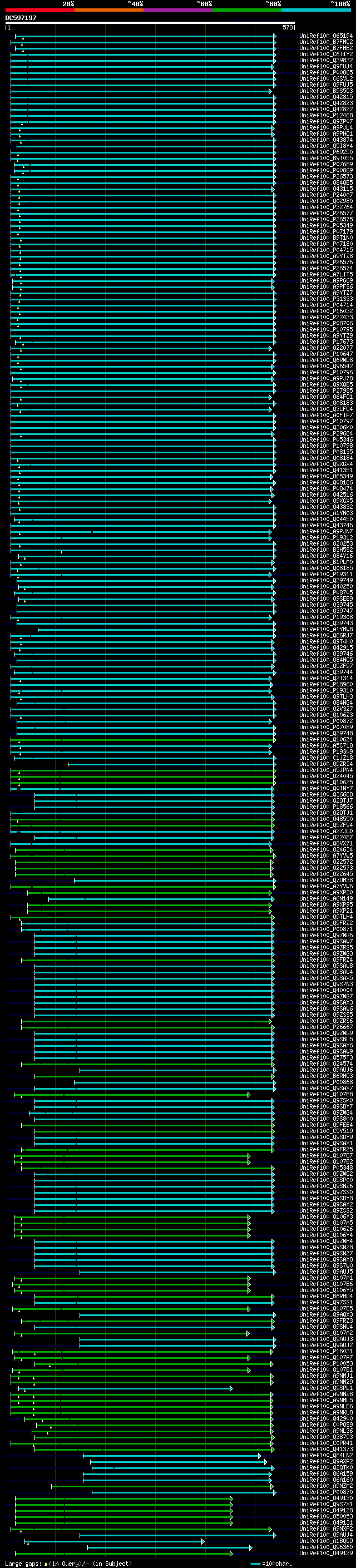Select the UniRef100_P19312 label
The height and width of the screenshot is (1568, 356).
point(326,537)
